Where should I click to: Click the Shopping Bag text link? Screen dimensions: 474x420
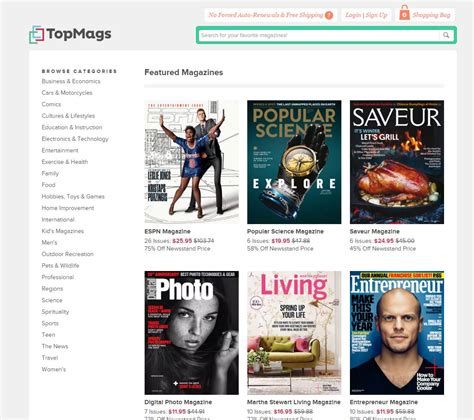tap(431, 15)
